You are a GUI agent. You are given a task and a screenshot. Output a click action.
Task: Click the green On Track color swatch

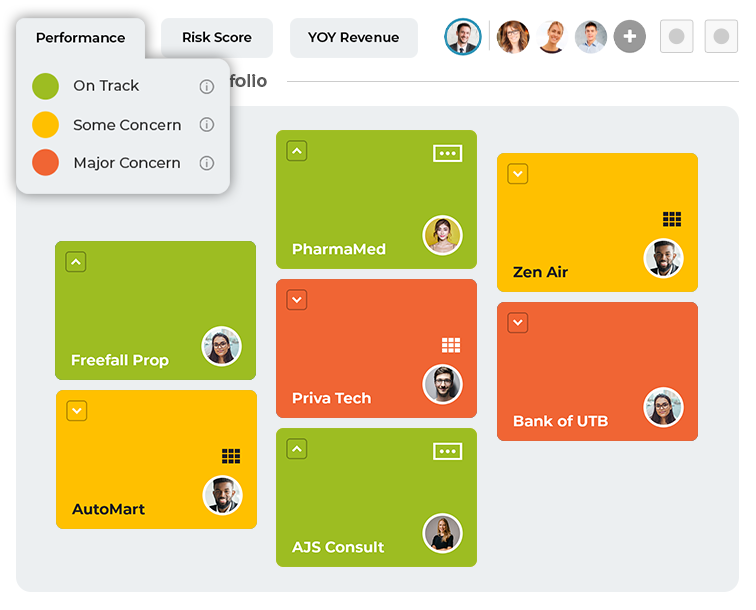click(x=45, y=86)
